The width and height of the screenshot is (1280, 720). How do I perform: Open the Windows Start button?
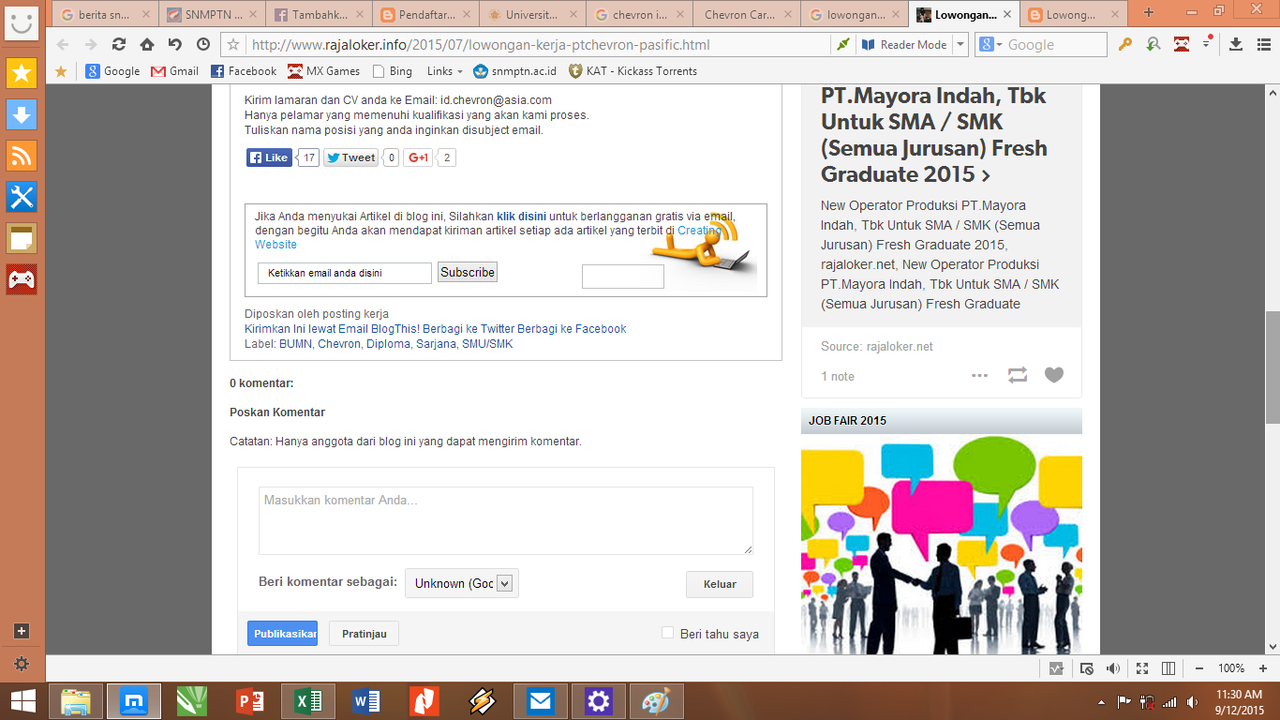click(22, 702)
